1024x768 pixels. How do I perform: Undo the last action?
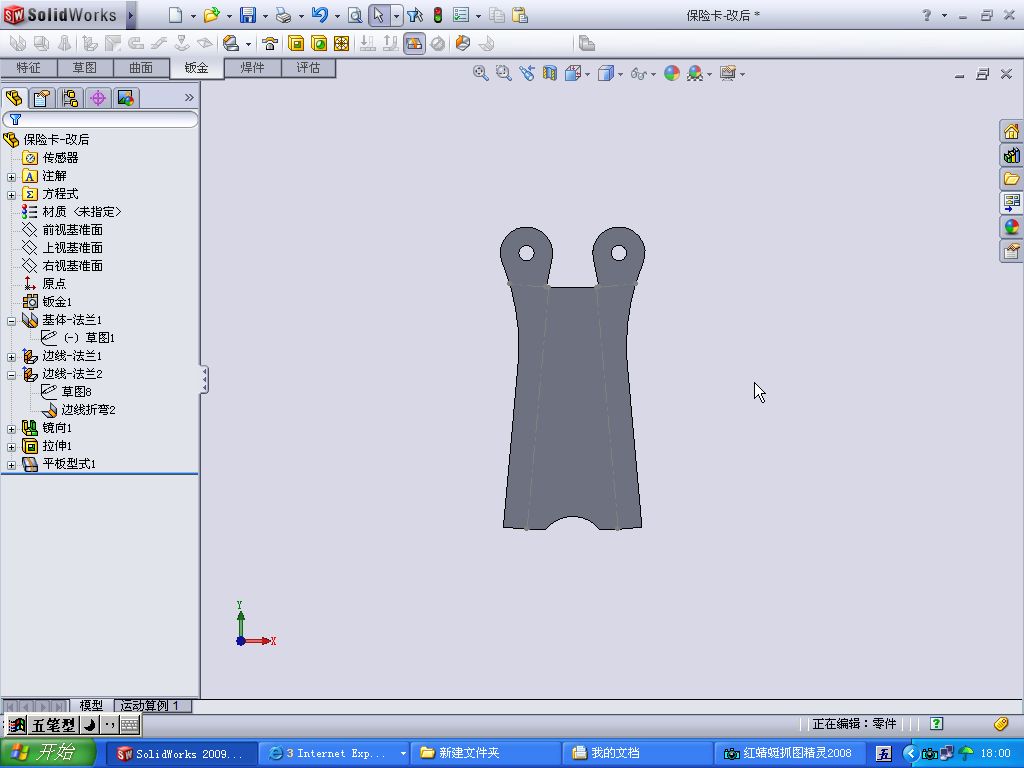[319, 15]
